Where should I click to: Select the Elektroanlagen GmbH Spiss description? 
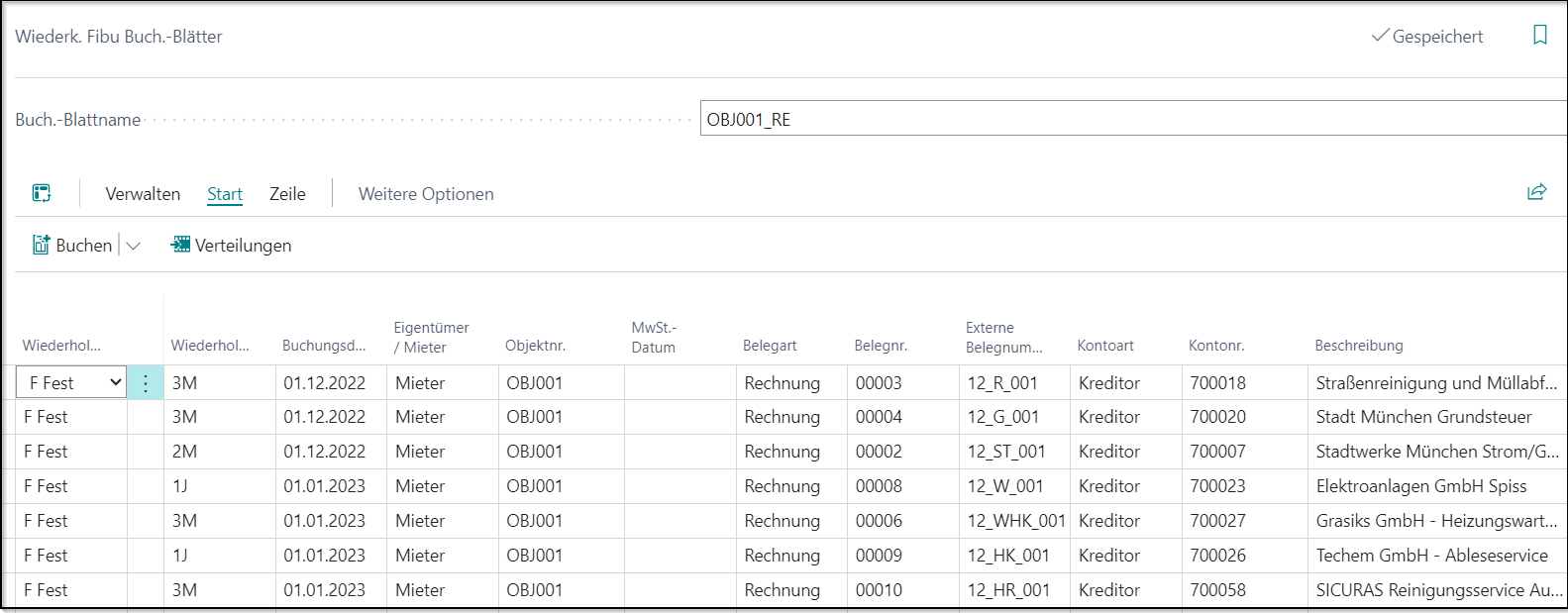[x=1420, y=486]
